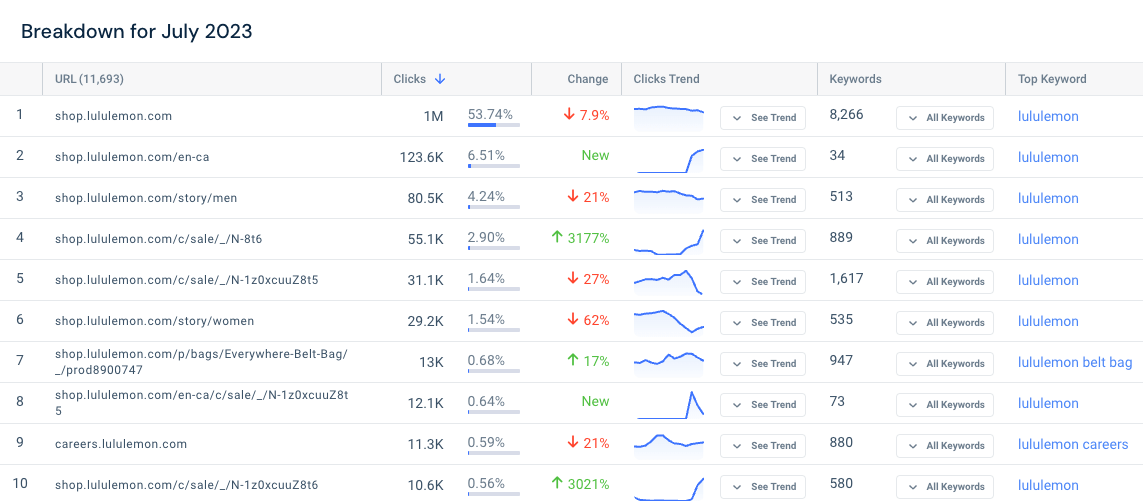This screenshot has width=1143, height=504.
Task: Select shop.lululemon.com URL cell
Action: [113, 116]
